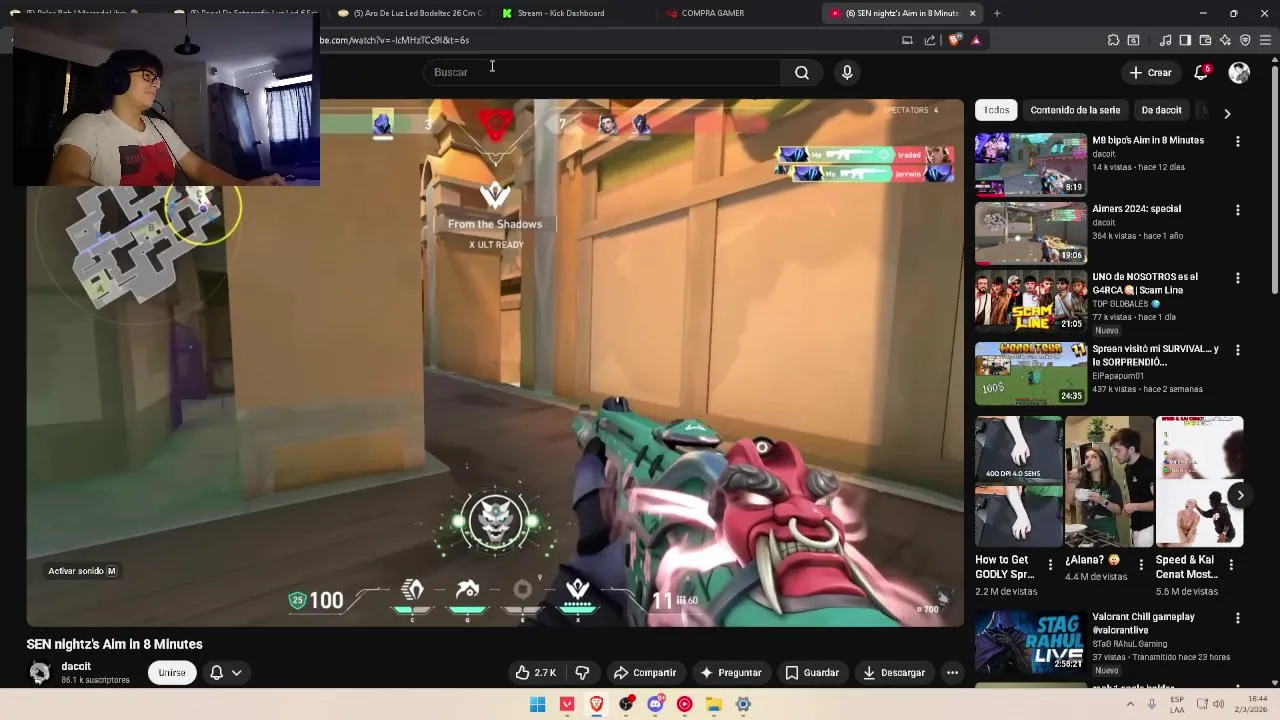Open ¿Alana? short thumbnail
Viewport: 1280px width, 720px height.
(1109, 482)
